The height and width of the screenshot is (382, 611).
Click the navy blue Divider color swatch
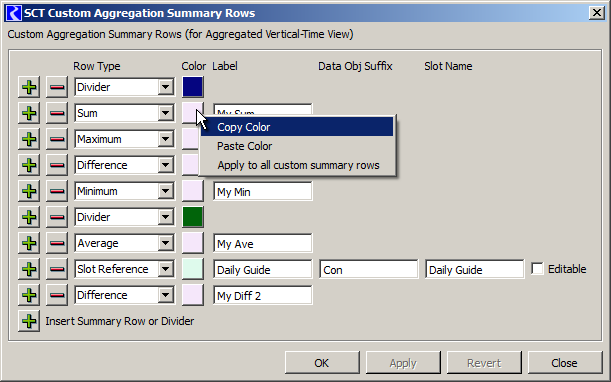(x=193, y=87)
